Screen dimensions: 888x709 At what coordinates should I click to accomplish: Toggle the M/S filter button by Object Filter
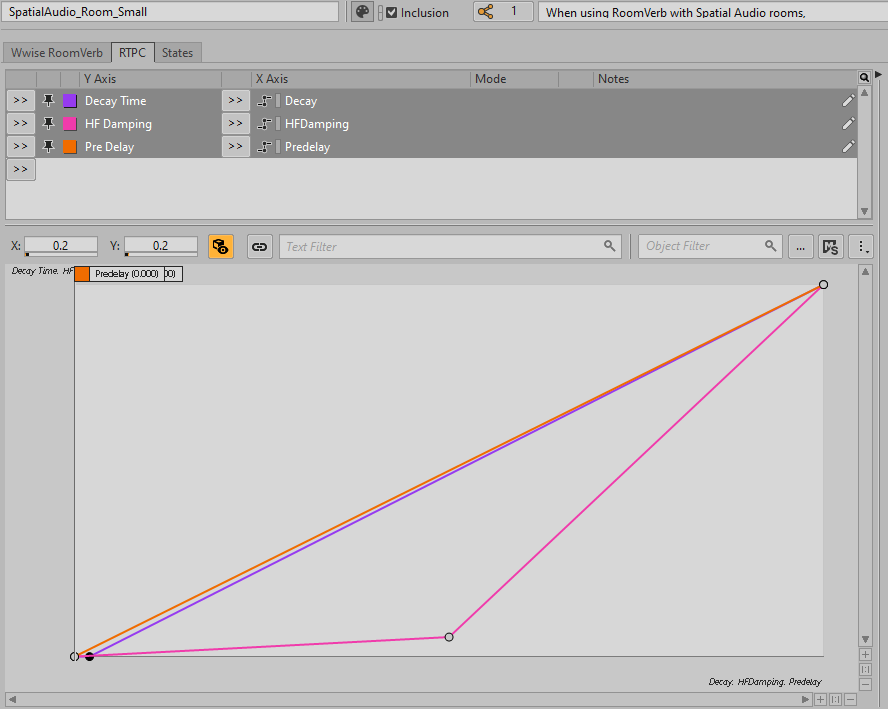click(830, 246)
